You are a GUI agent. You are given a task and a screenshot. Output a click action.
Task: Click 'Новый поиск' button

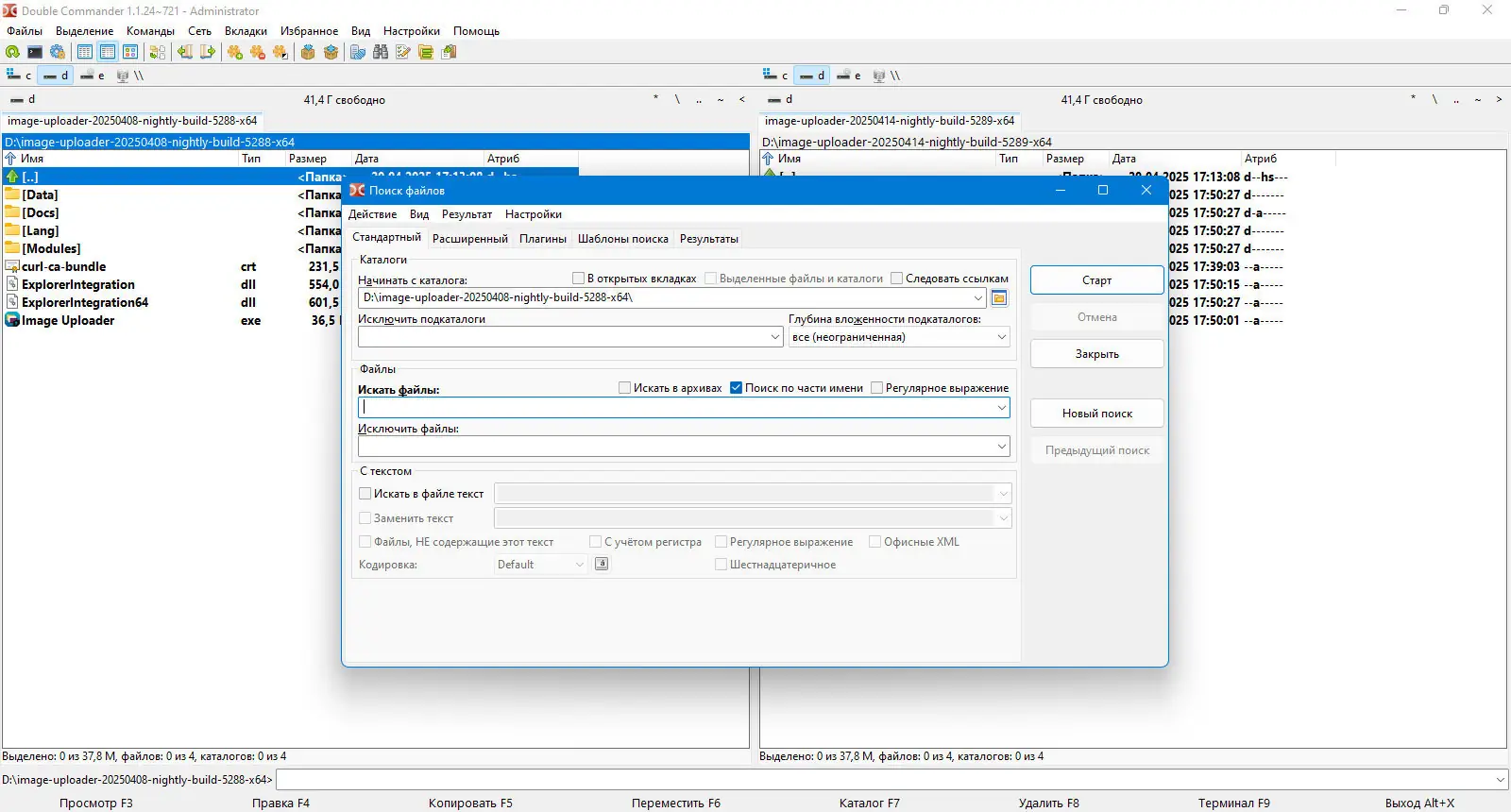pyautogui.click(x=1096, y=414)
